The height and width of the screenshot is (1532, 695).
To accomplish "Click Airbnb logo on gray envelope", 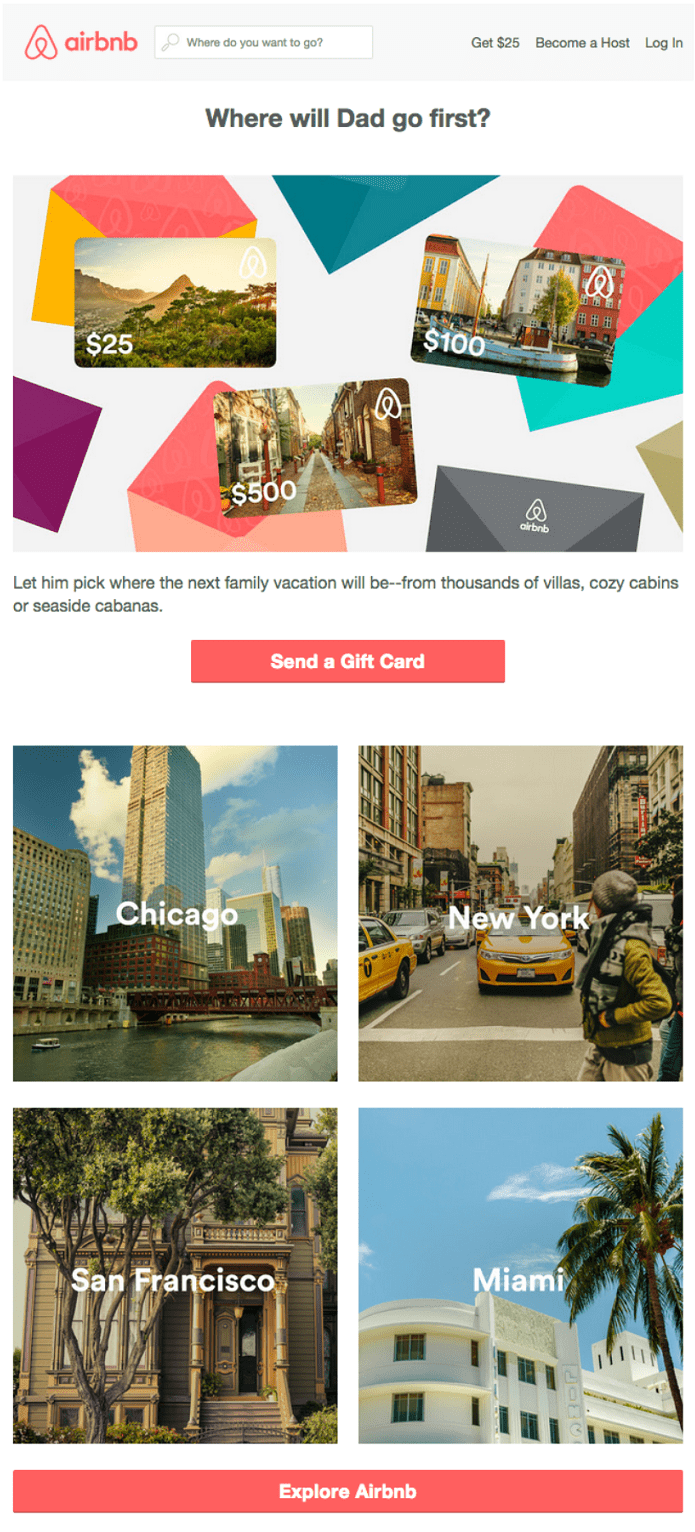I will (x=536, y=515).
